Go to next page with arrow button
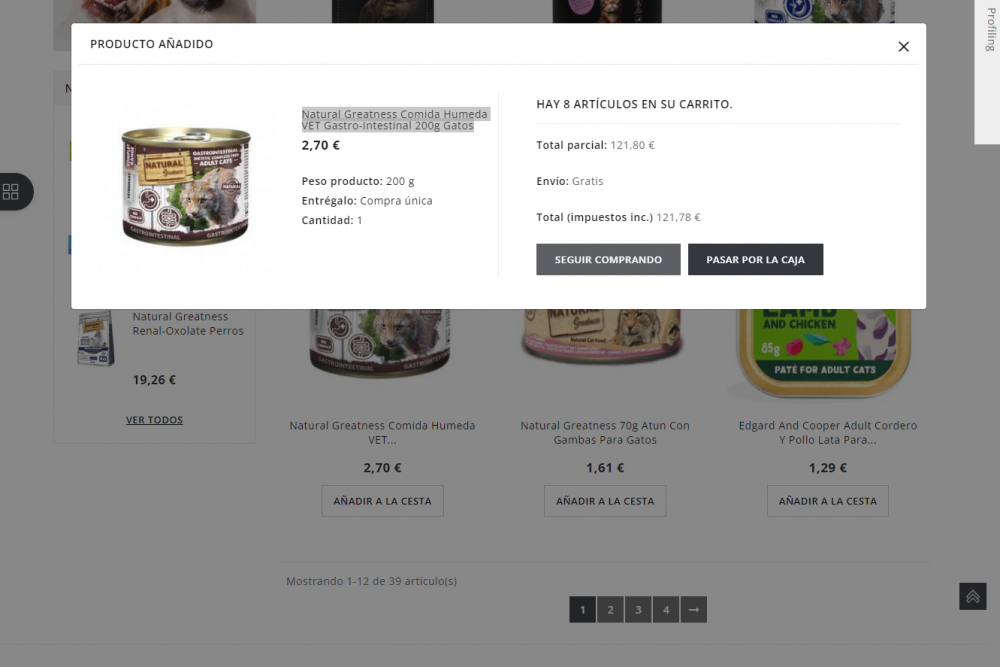 tap(694, 610)
